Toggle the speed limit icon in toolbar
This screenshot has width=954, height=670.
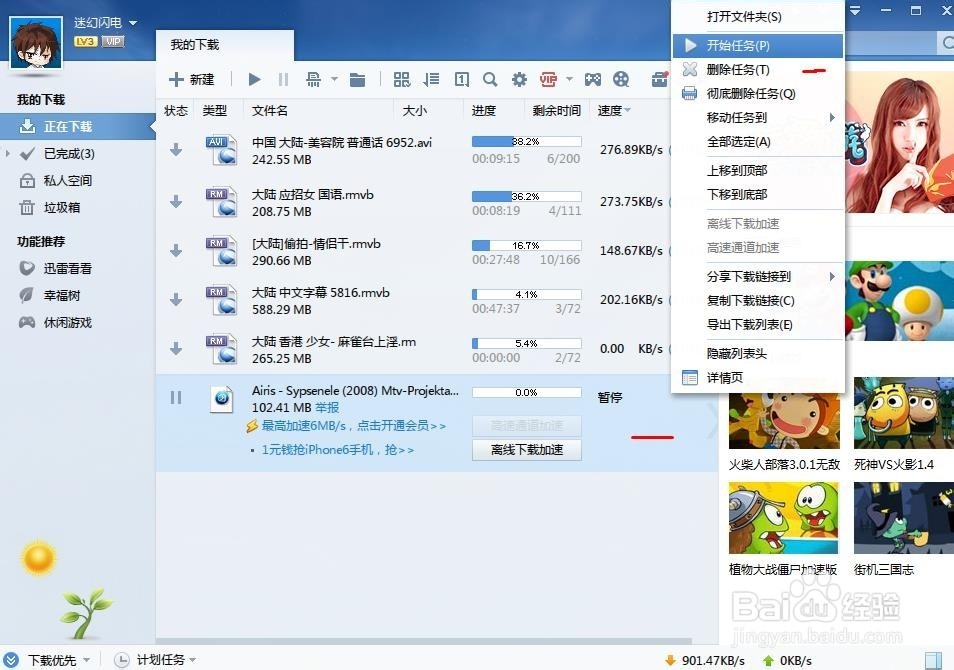coord(312,79)
